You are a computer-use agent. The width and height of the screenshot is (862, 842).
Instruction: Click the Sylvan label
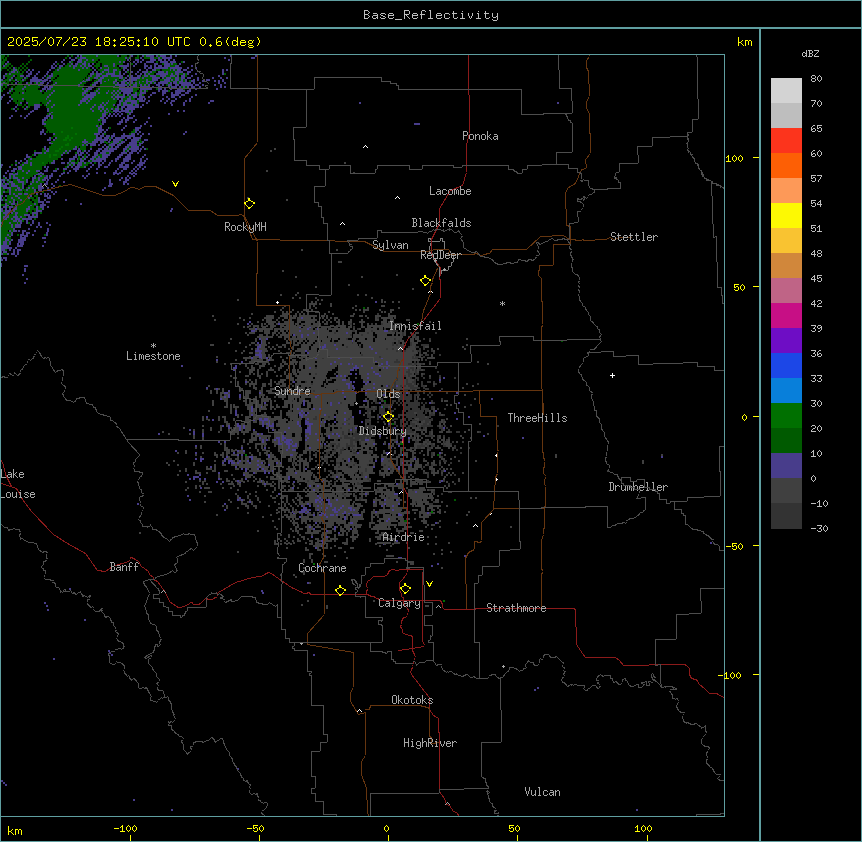[390, 245]
